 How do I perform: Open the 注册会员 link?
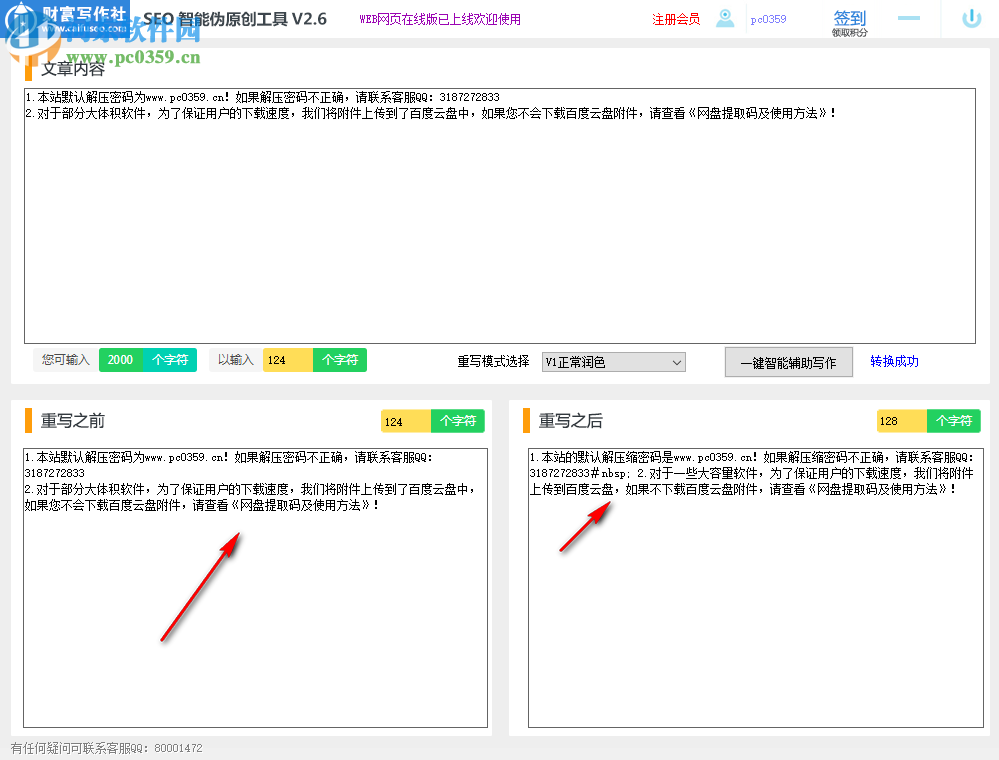tap(675, 19)
